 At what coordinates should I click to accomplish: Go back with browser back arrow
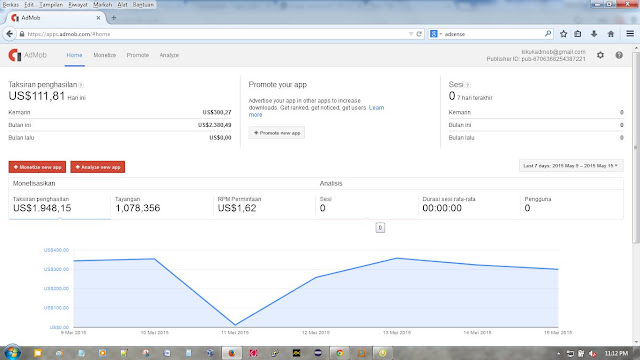point(10,34)
